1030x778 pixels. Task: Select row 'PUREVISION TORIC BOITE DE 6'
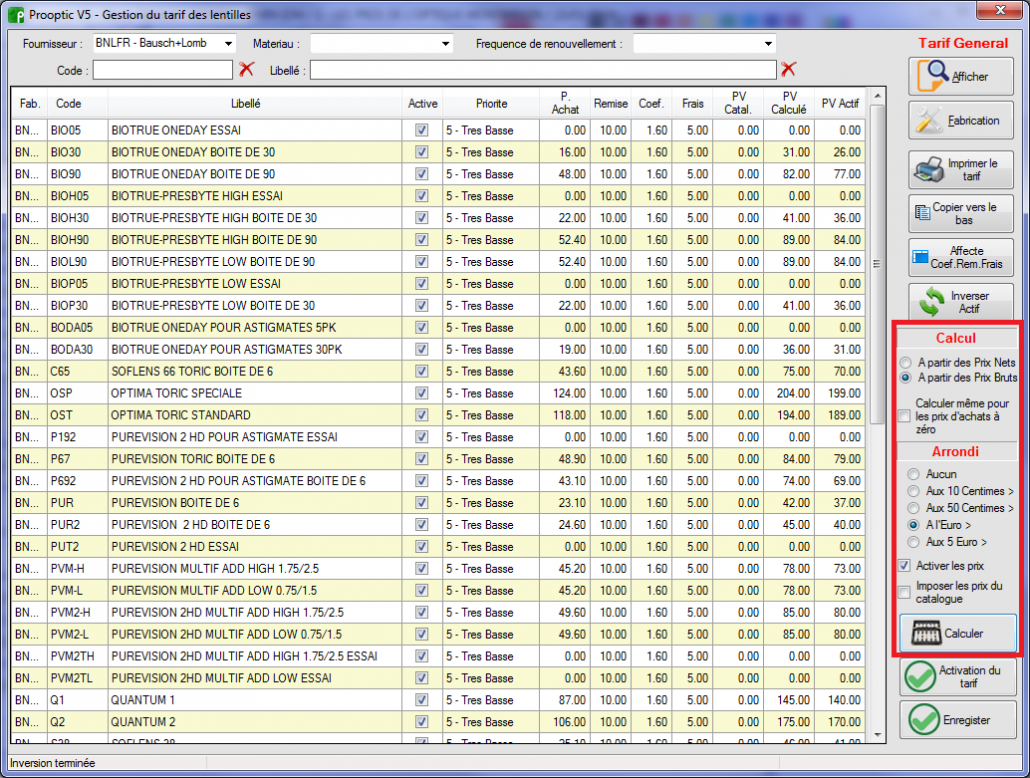[438, 459]
